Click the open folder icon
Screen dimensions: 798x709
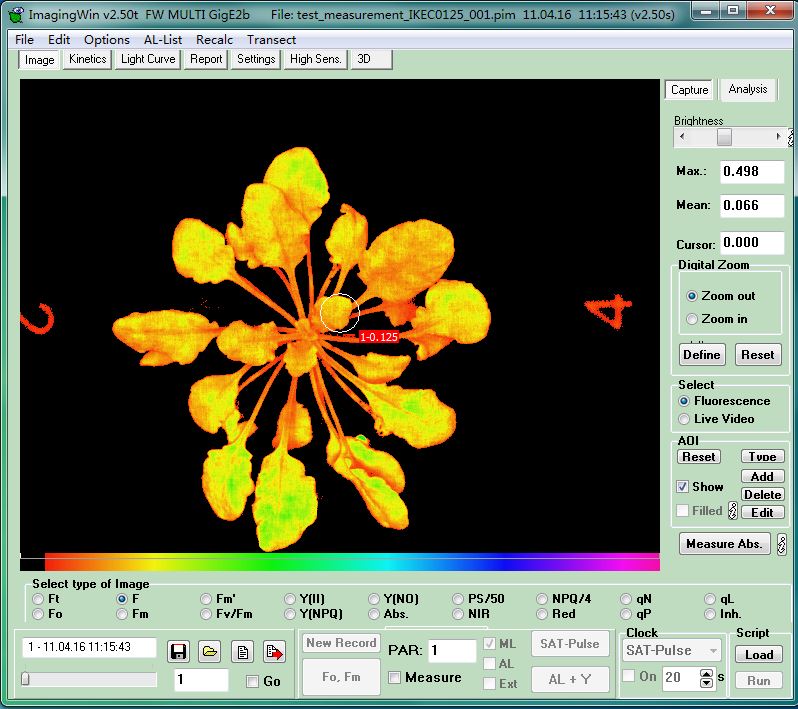pos(209,652)
